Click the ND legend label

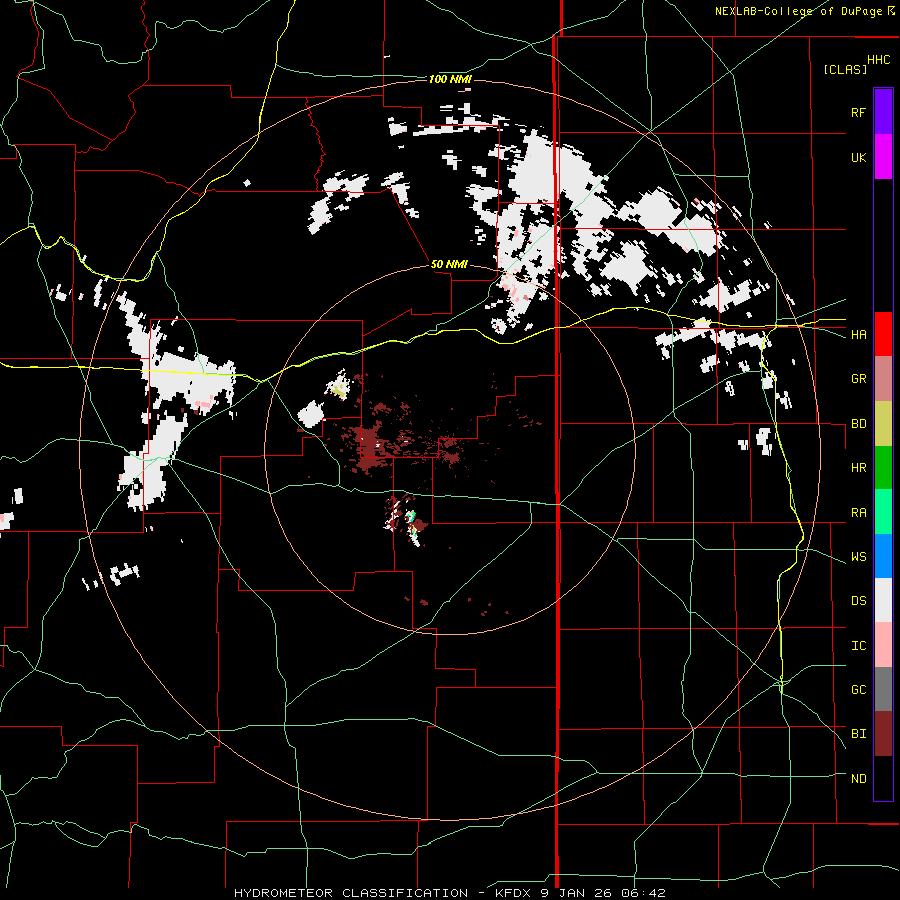[858, 779]
